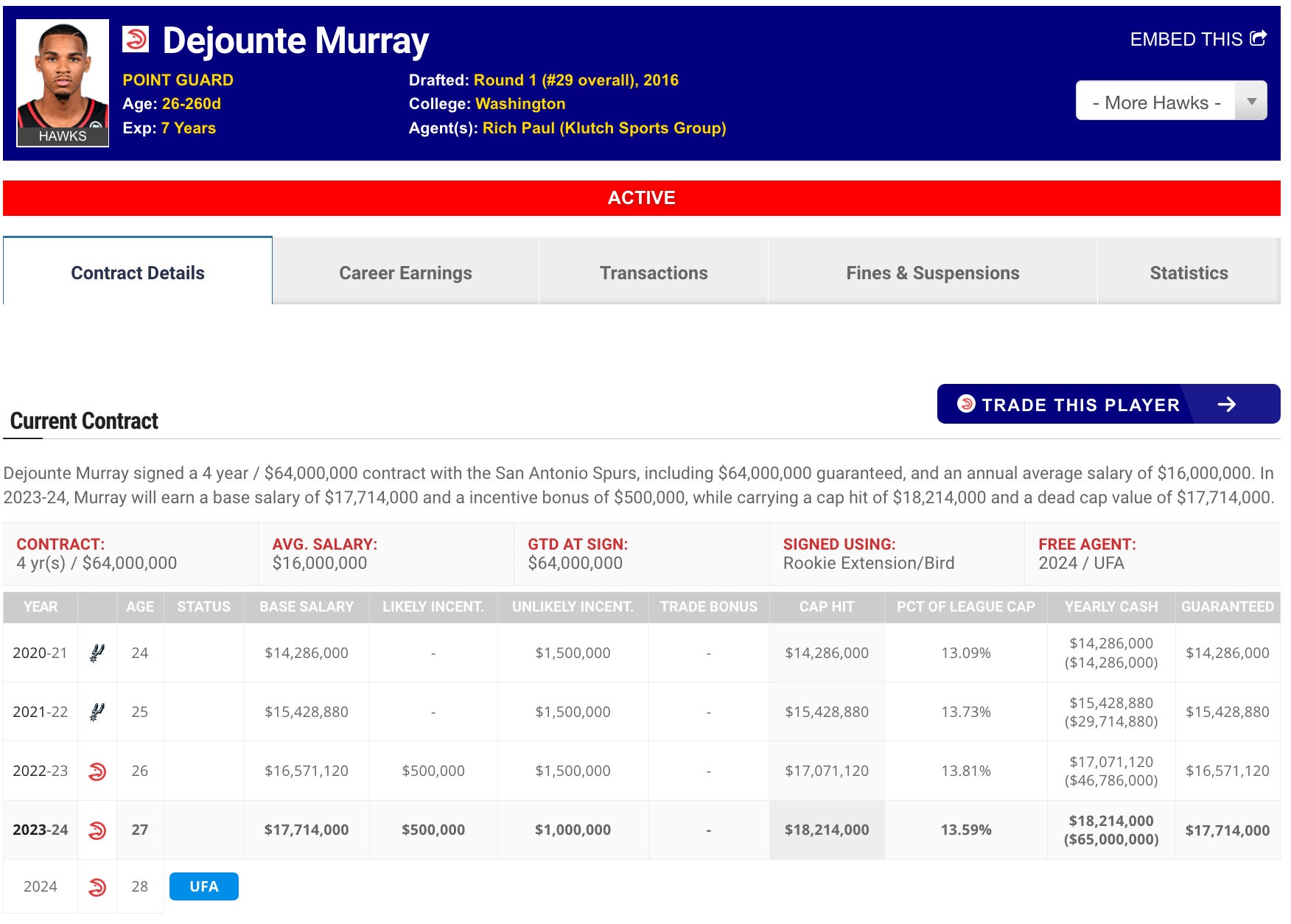Click the Hawks logo beside Dejounte Murray's name

(136, 39)
